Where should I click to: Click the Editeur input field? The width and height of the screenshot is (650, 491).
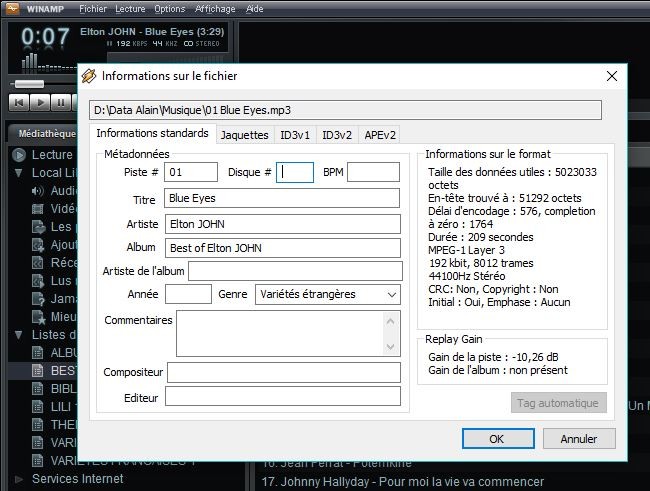pos(283,396)
